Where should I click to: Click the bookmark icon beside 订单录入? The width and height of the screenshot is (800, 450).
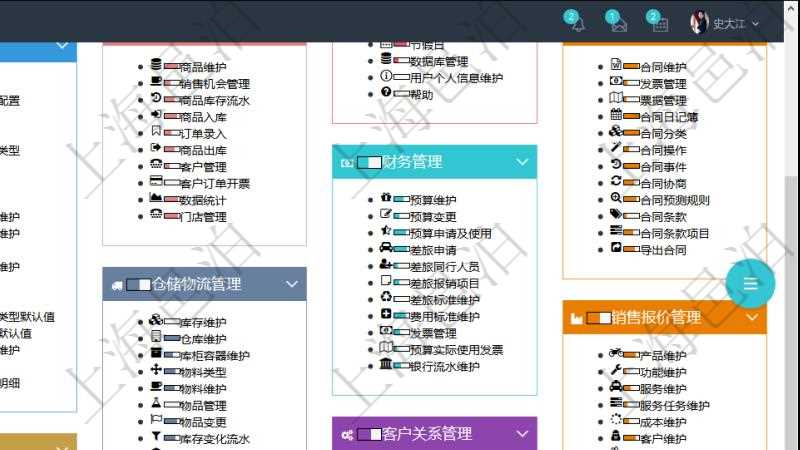(156, 131)
